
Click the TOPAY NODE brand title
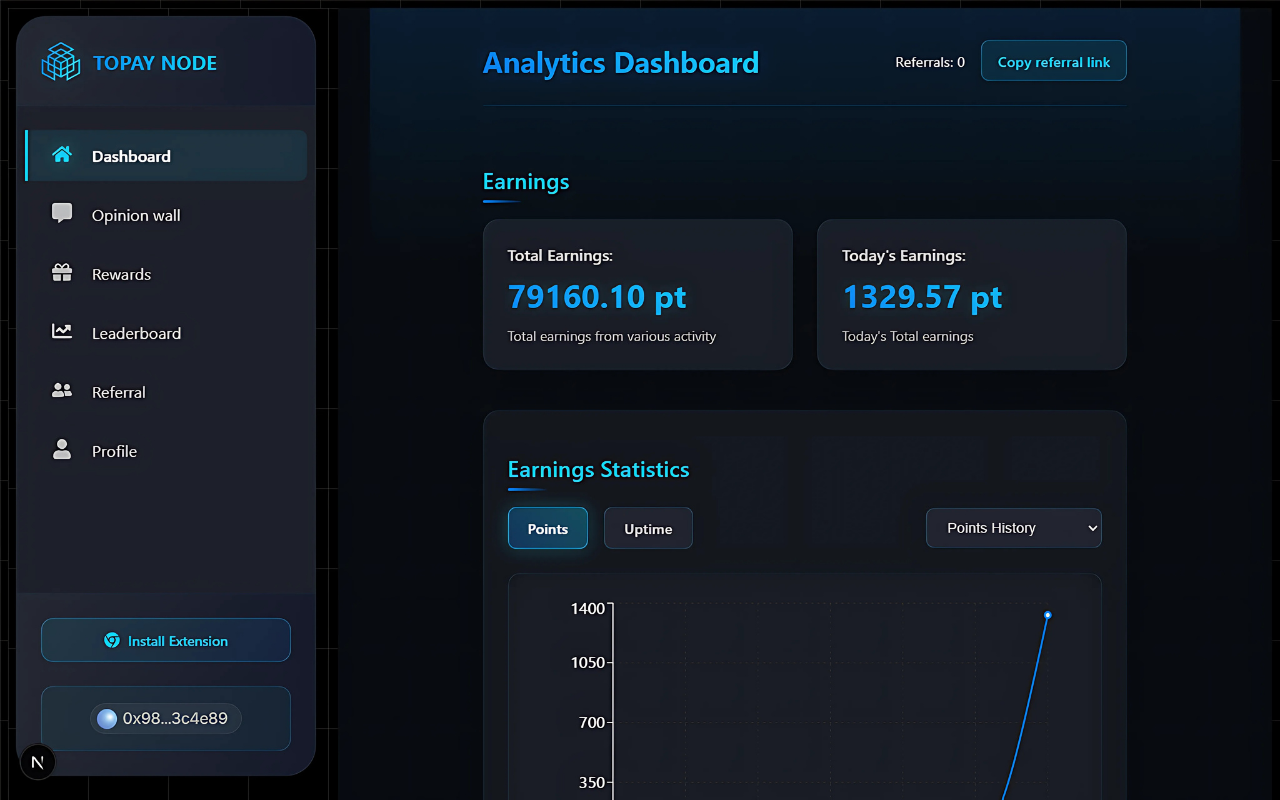(155, 63)
